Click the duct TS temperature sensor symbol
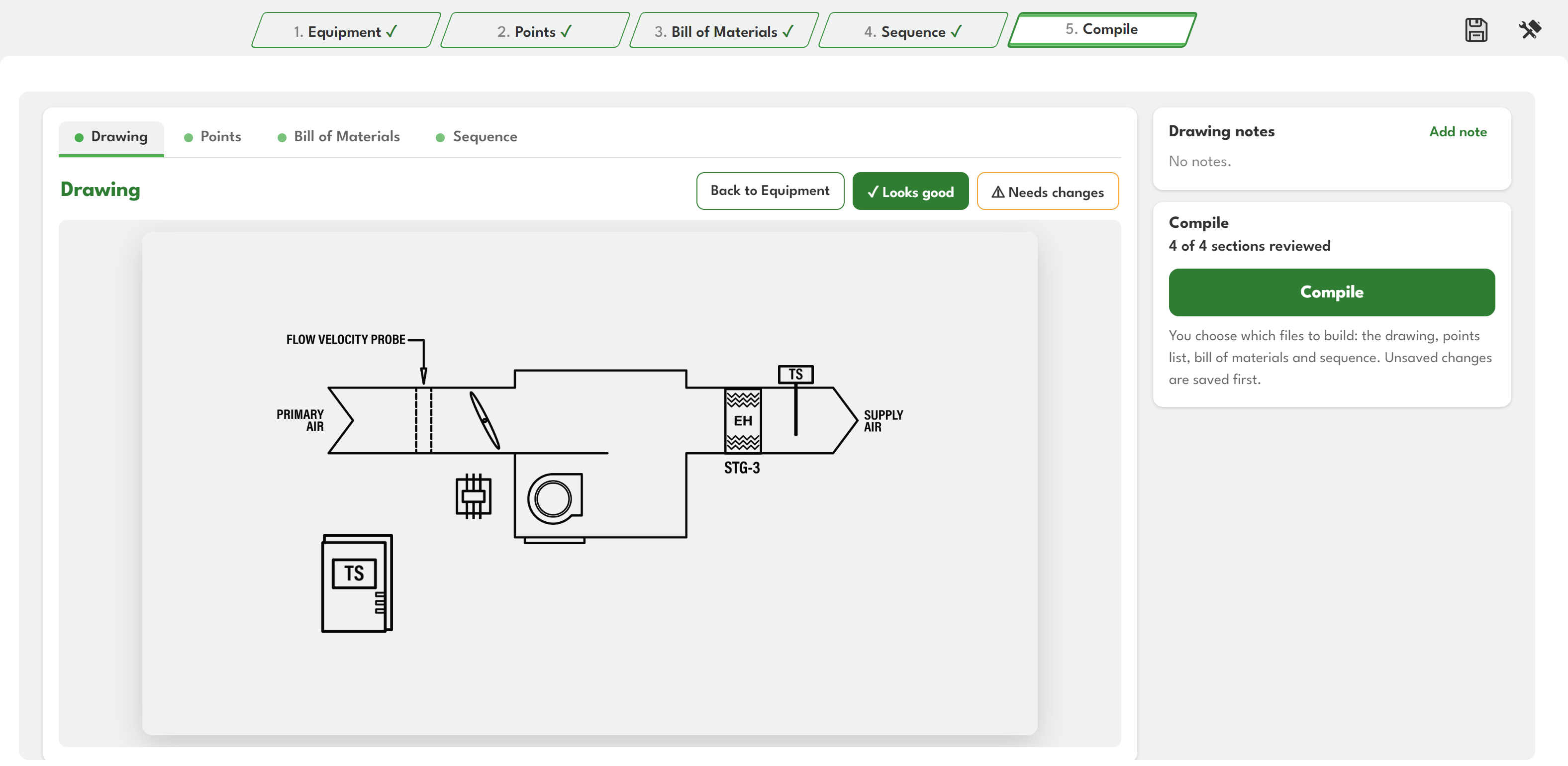The image size is (1568, 766). pyautogui.click(x=795, y=400)
